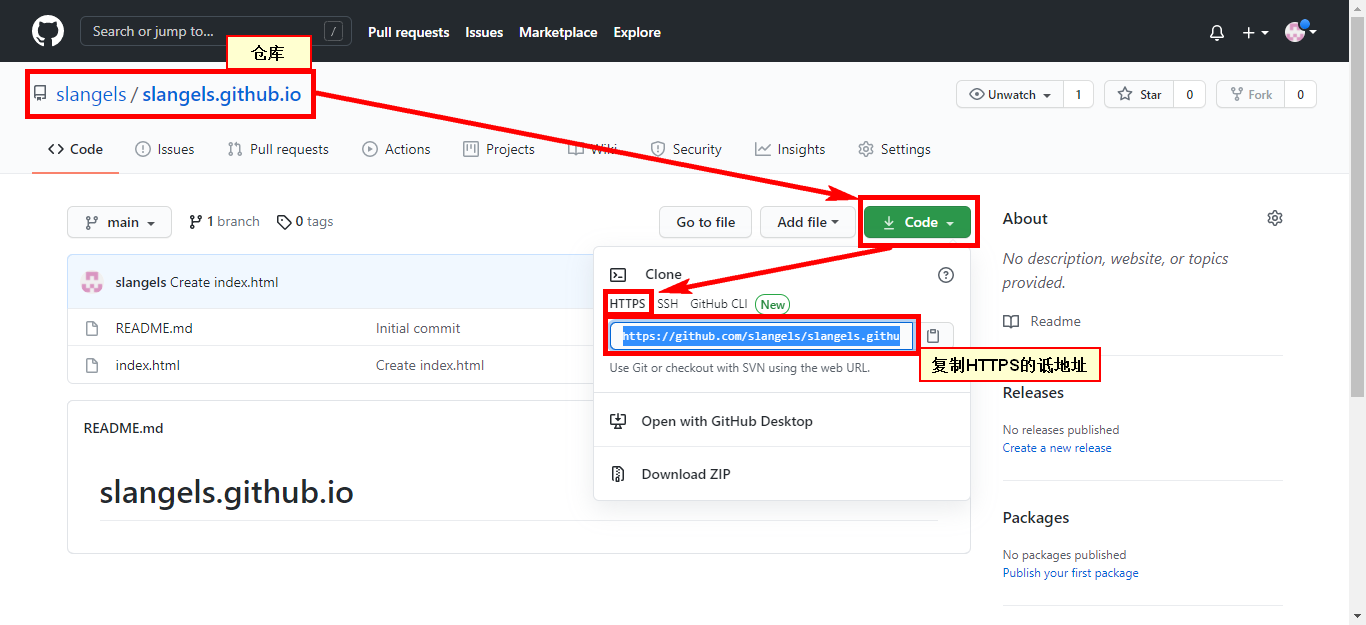Switch to the Actions tab
The height and width of the screenshot is (625, 1366).
coord(396,149)
